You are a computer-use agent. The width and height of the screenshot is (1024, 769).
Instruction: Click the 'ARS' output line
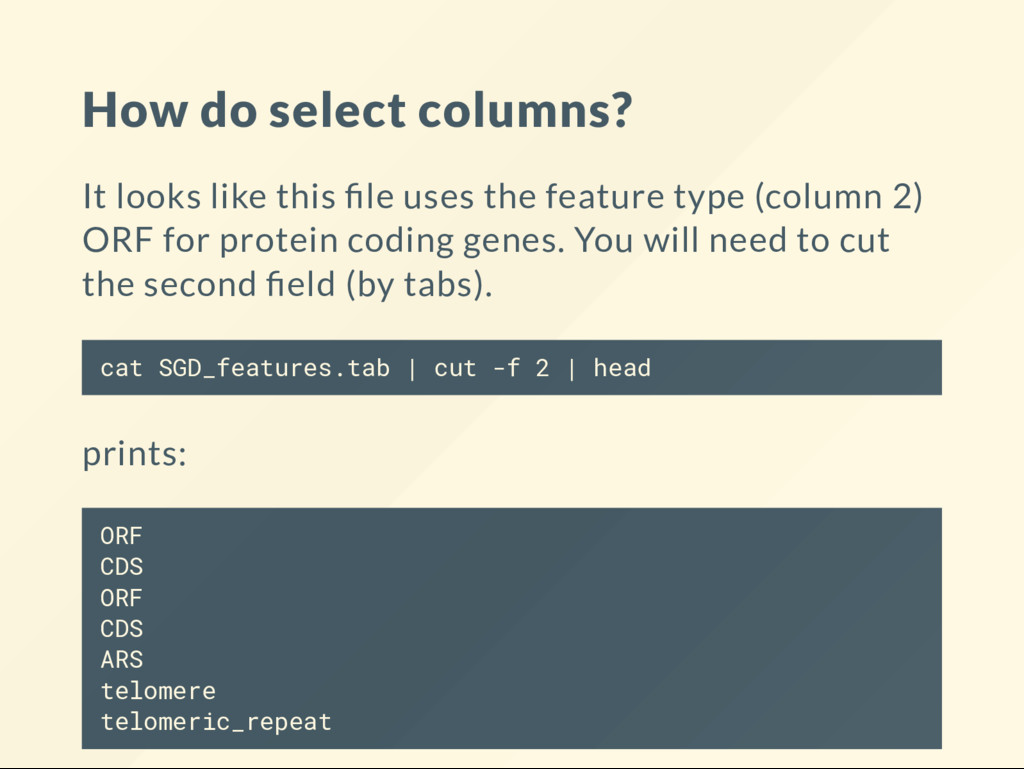(x=121, y=660)
